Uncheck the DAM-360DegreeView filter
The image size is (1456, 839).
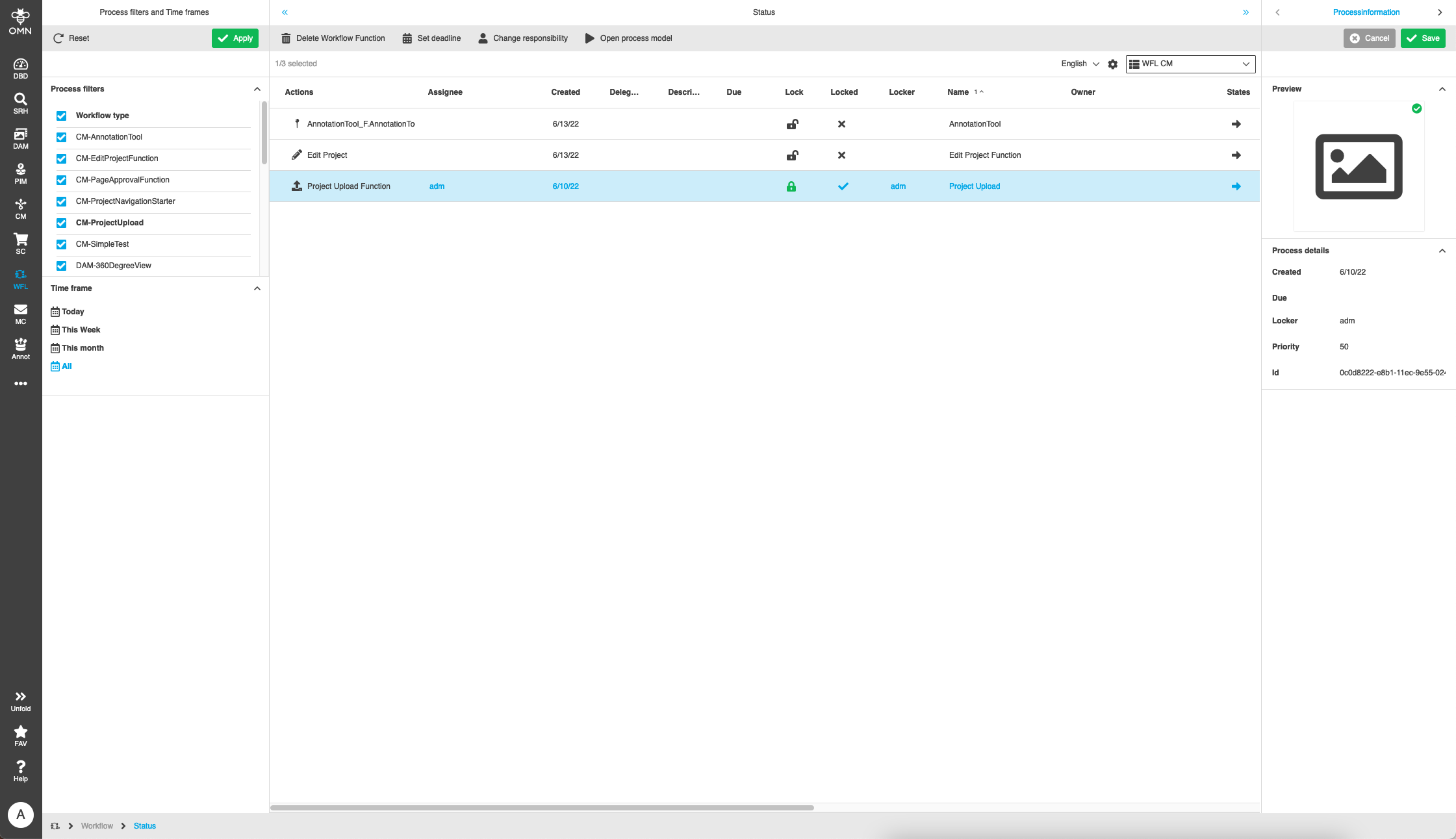click(61, 266)
